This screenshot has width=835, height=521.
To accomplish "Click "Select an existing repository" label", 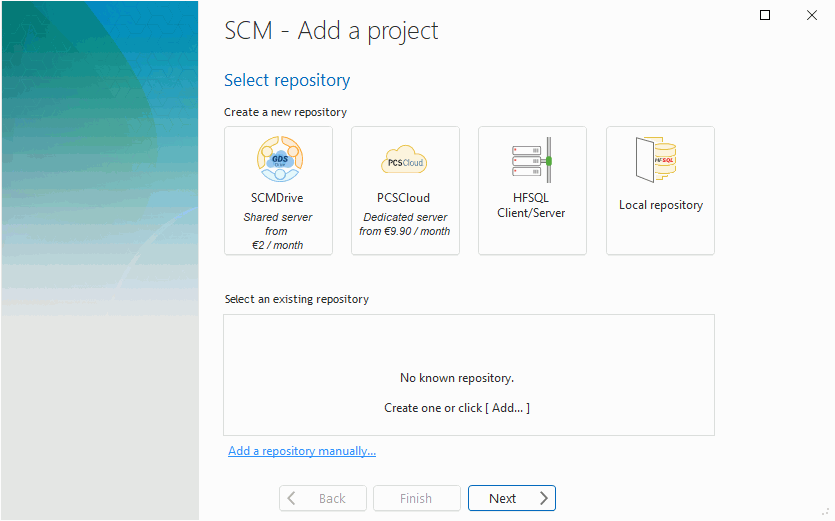I will coord(297,299).
